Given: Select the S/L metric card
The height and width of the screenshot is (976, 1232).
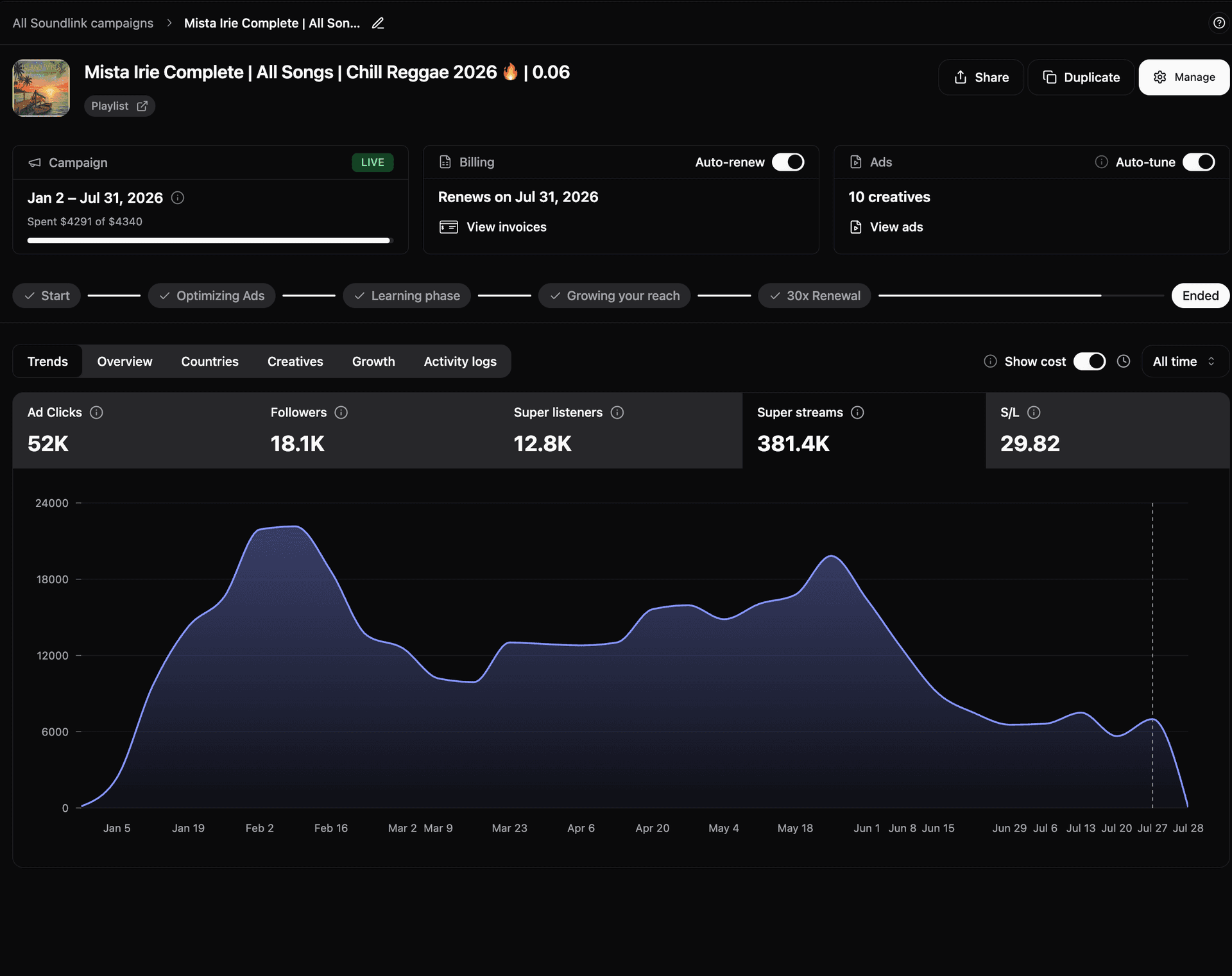Looking at the screenshot, I should [1108, 431].
